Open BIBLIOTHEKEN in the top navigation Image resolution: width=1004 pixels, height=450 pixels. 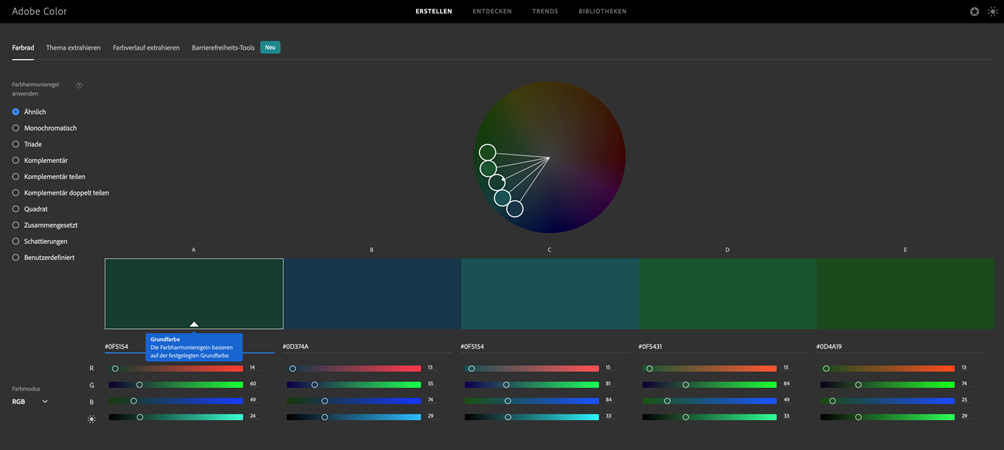click(x=602, y=12)
